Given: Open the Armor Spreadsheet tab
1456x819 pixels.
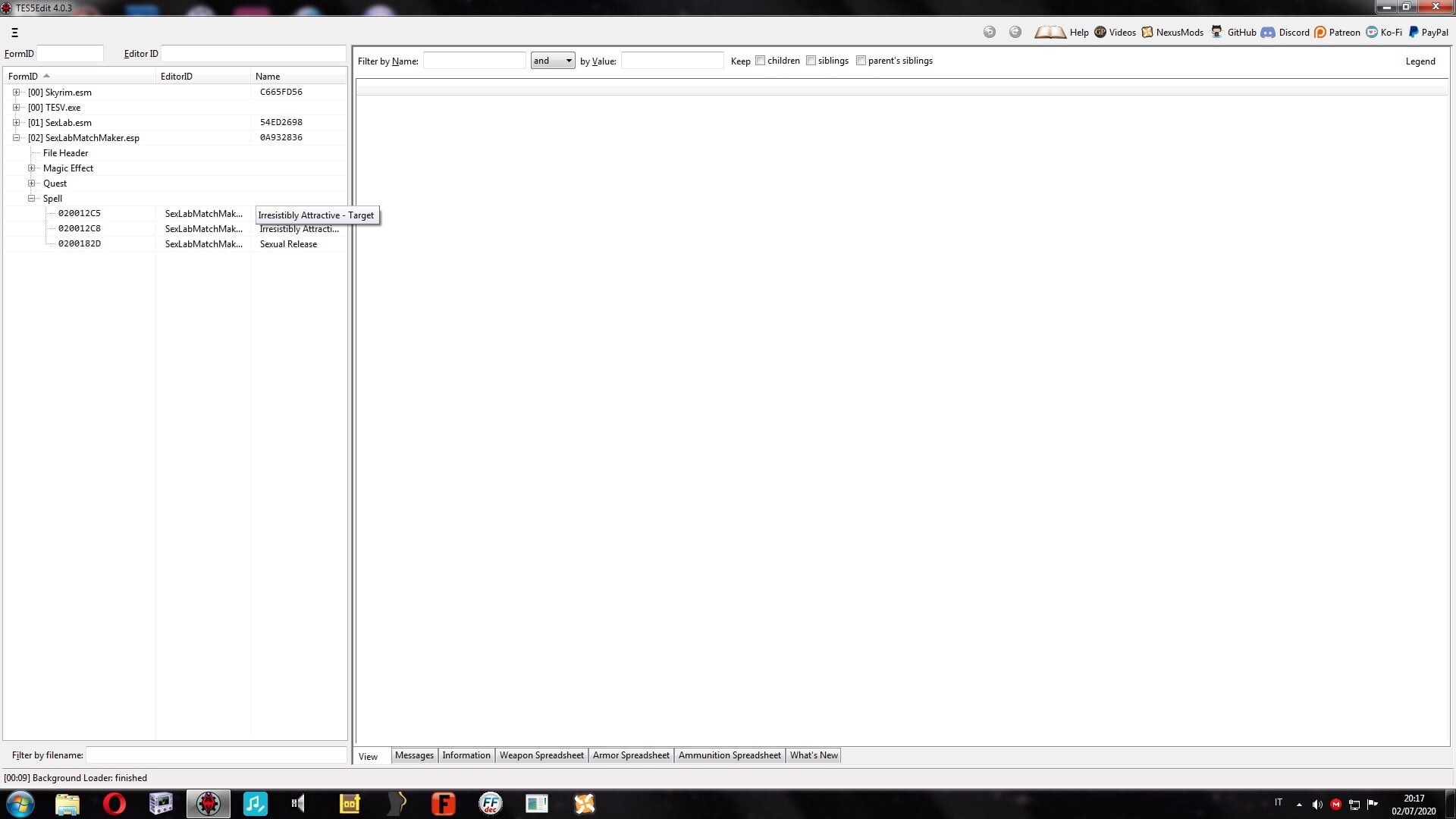Looking at the screenshot, I should coord(631,755).
